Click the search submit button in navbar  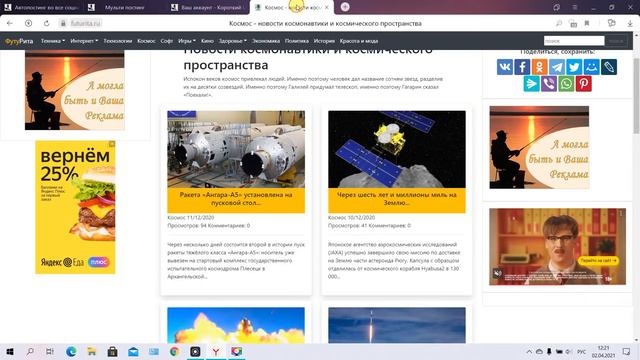click(x=616, y=41)
